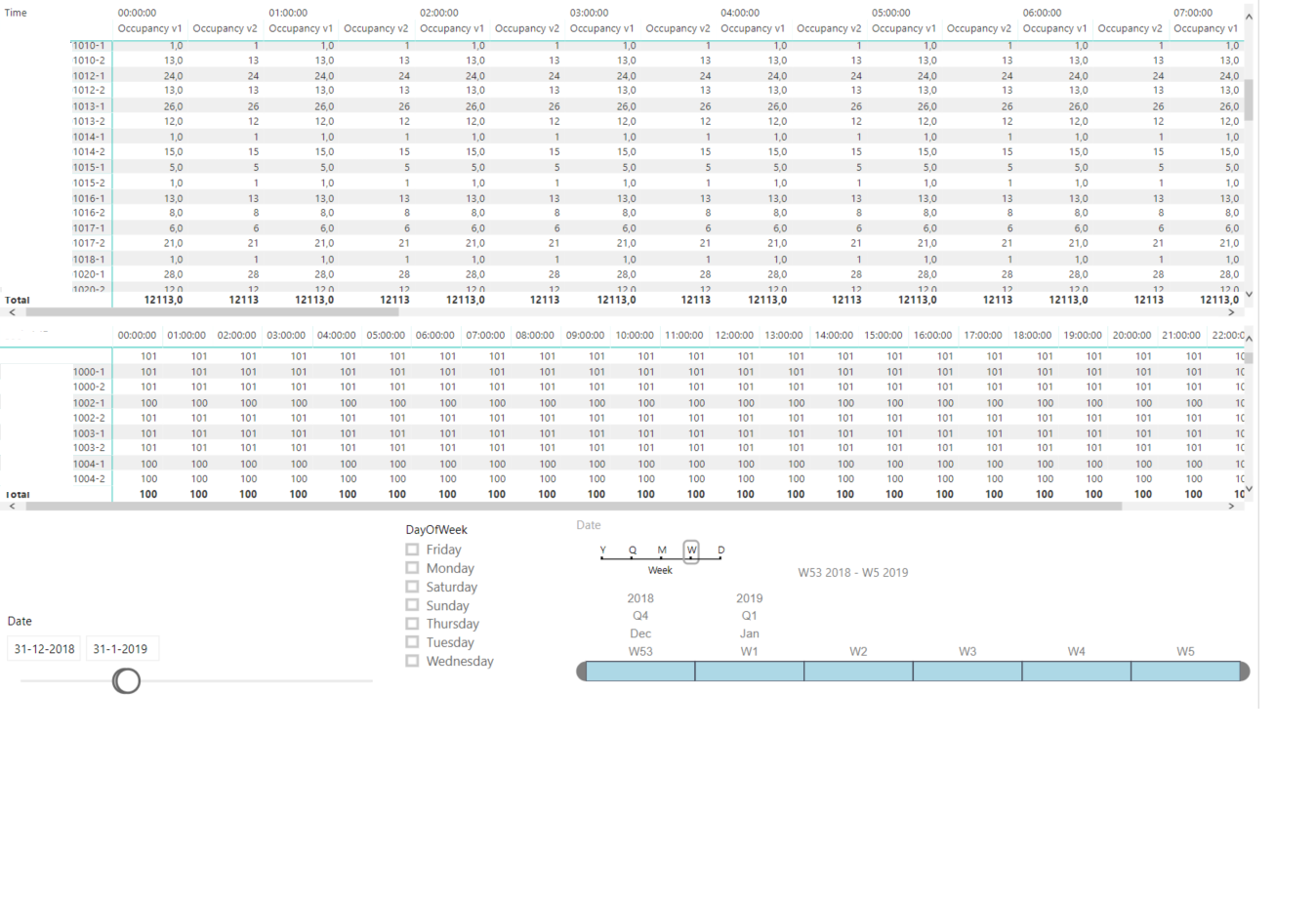The image size is (1316, 898).
Task: Toggle the Thursday checkbox
Action: coord(412,624)
